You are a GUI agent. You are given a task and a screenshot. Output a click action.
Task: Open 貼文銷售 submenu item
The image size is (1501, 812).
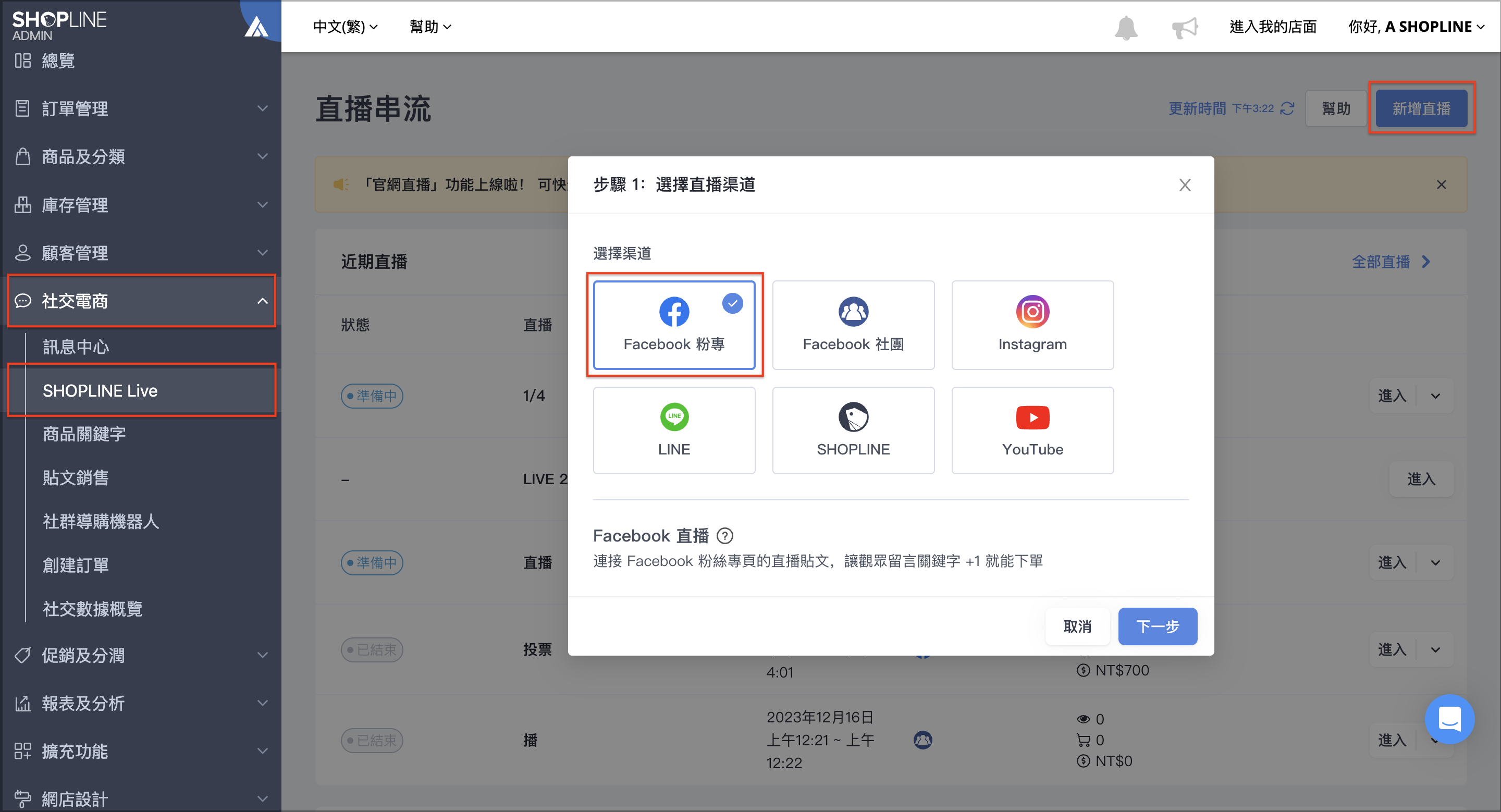[76, 477]
